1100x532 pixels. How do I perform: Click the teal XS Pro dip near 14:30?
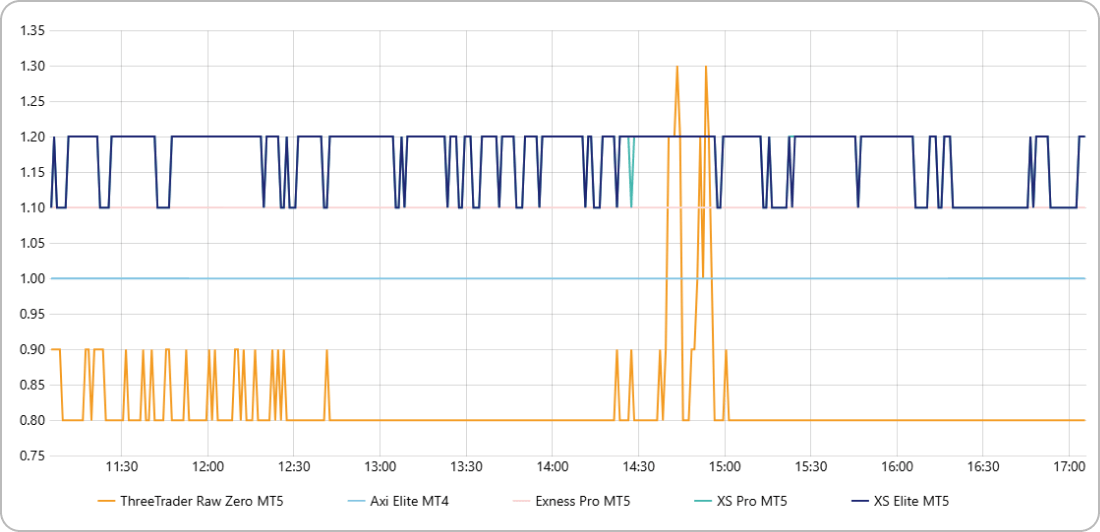pyautogui.click(x=631, y=206)
